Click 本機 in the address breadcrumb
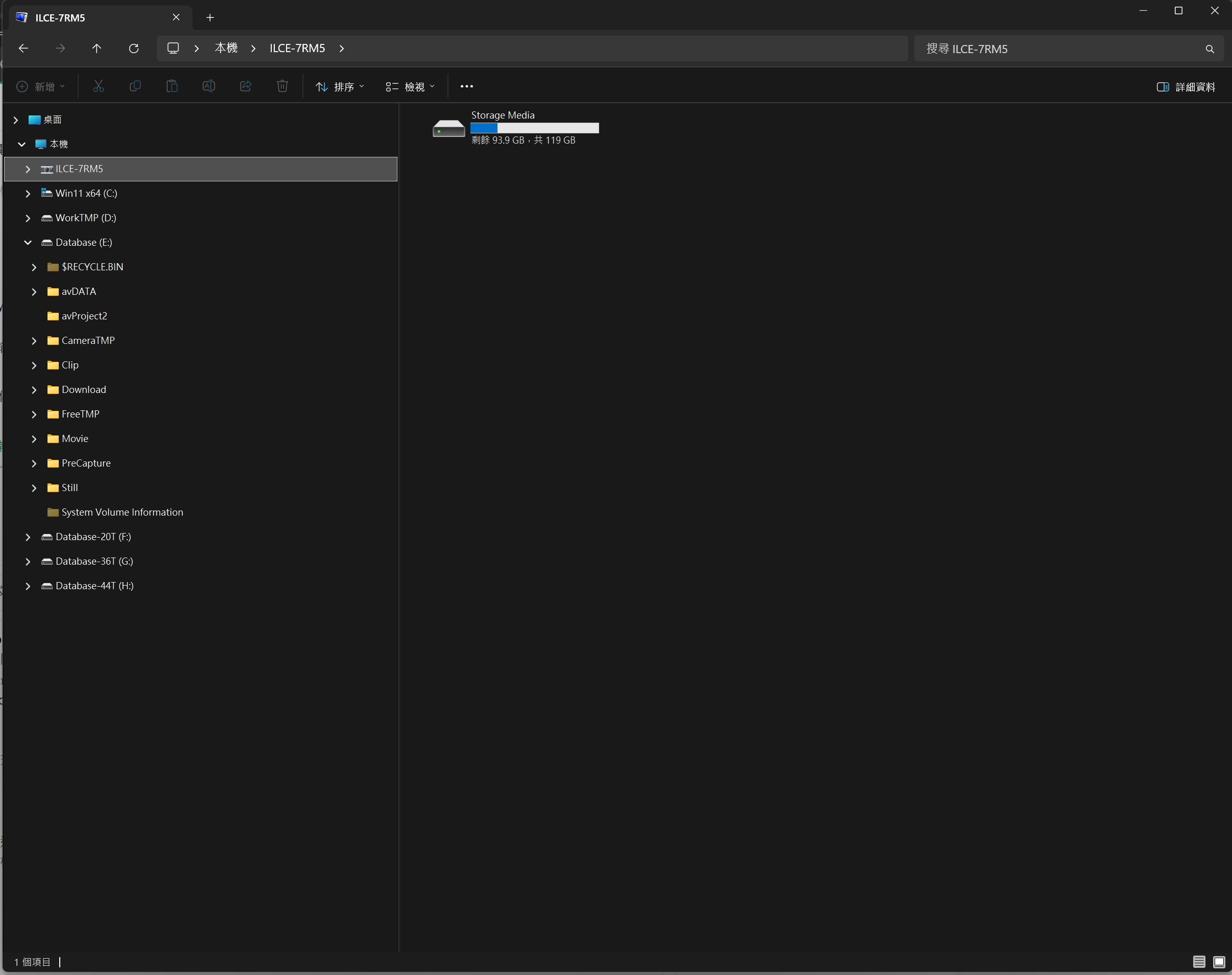Screen dimensions: 1232x975 226,48
